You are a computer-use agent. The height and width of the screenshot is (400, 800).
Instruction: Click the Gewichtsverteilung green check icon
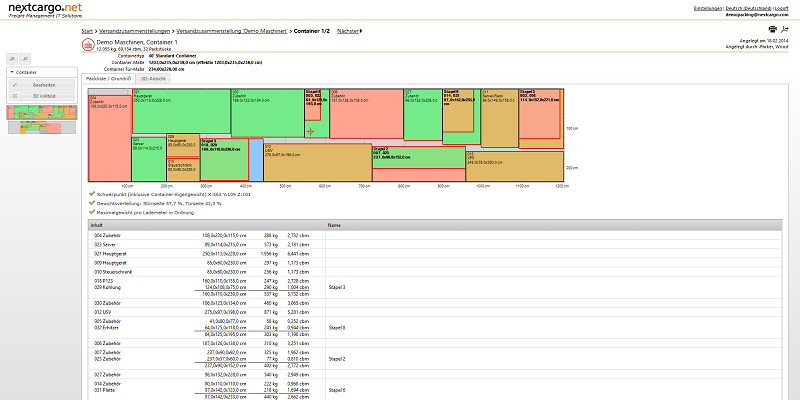tap(91, 203)
